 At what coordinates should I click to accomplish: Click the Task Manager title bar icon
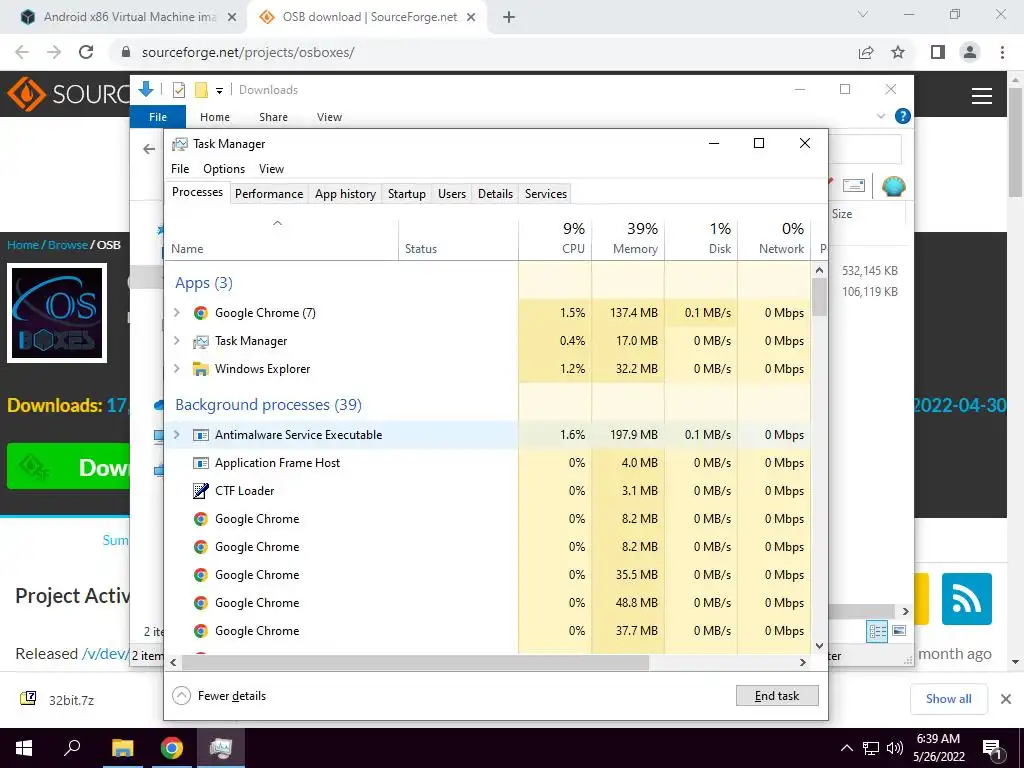coord(180,144)
